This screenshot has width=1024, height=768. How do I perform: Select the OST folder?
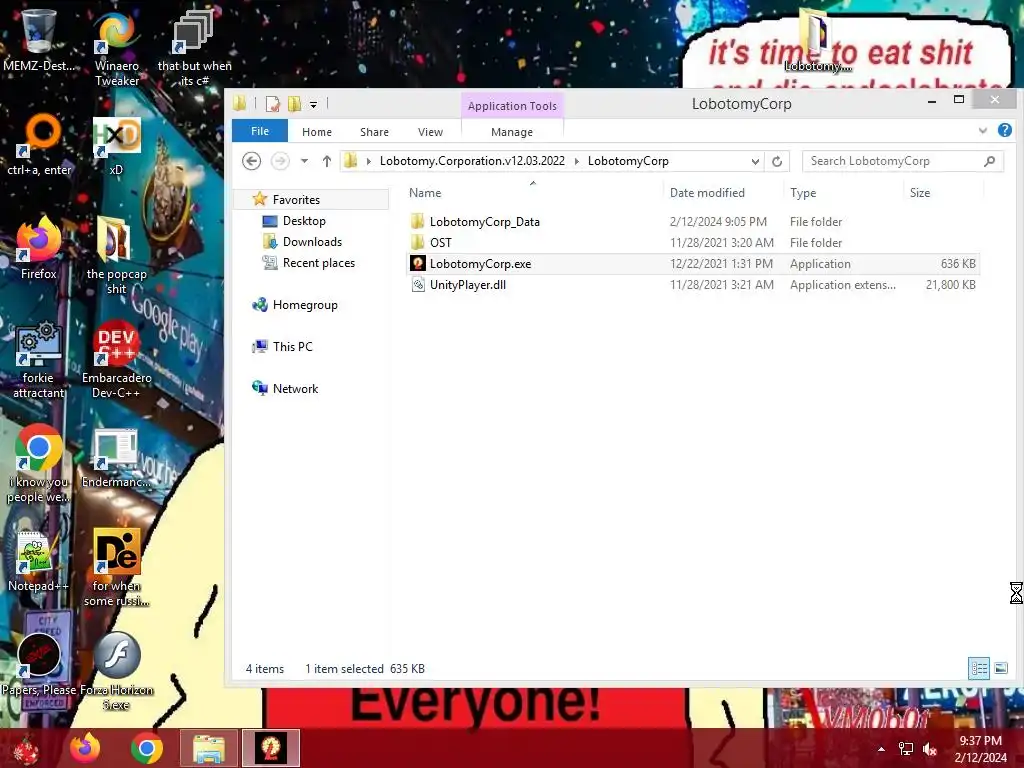(692, 243)
